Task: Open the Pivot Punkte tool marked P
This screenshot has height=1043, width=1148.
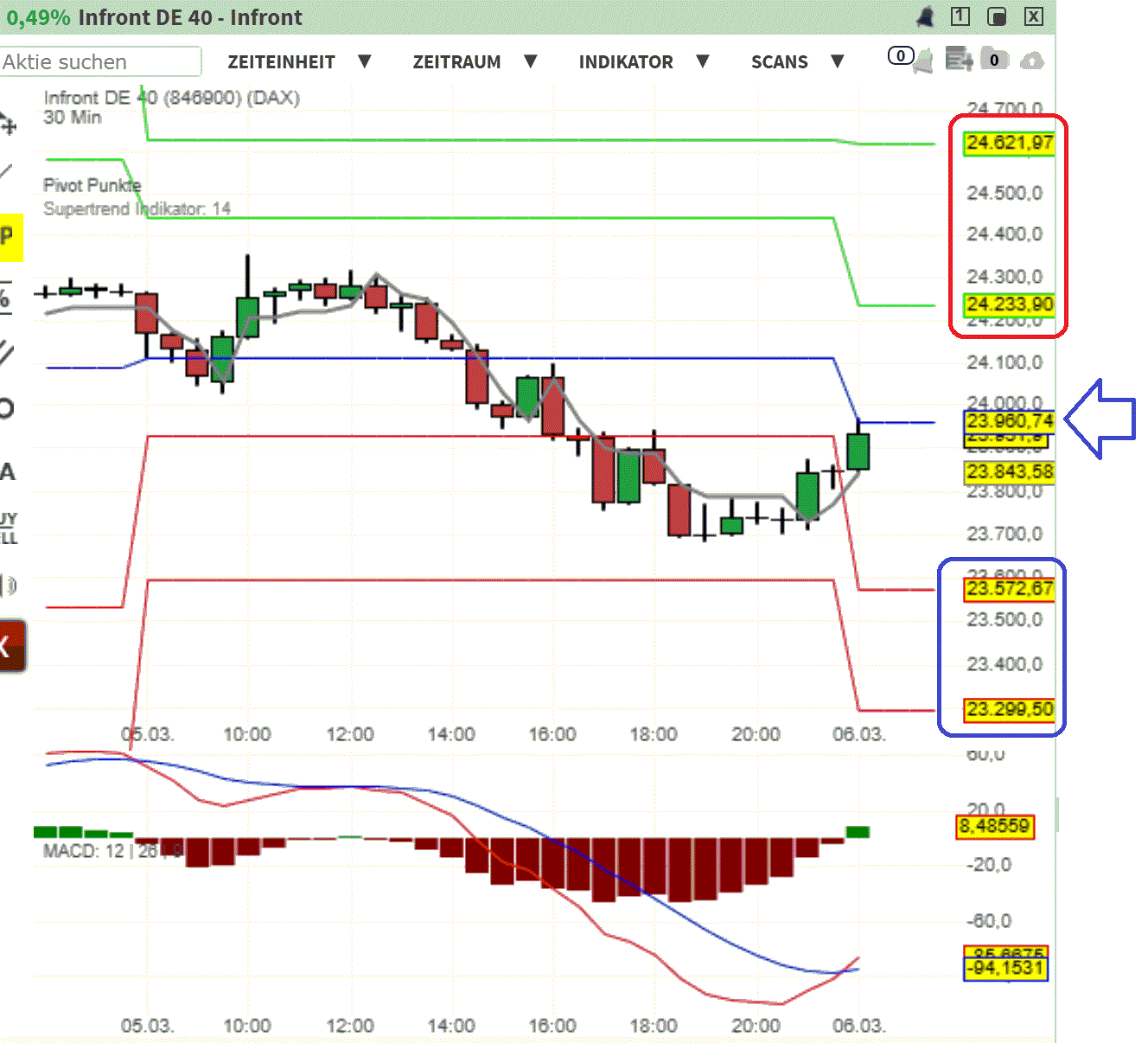Action: [x=7, y=235]
